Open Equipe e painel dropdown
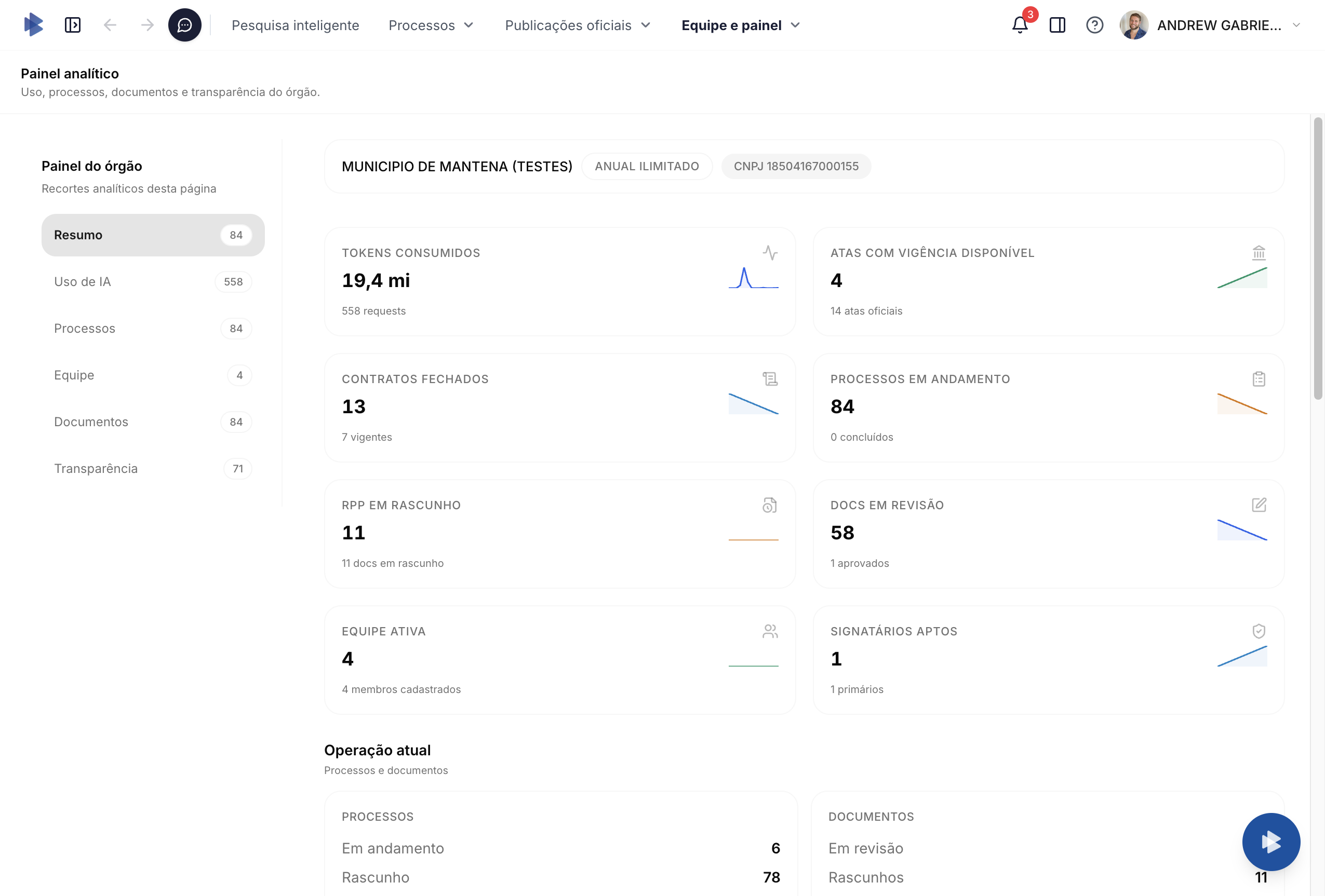1325x896 pixels. 740,25
